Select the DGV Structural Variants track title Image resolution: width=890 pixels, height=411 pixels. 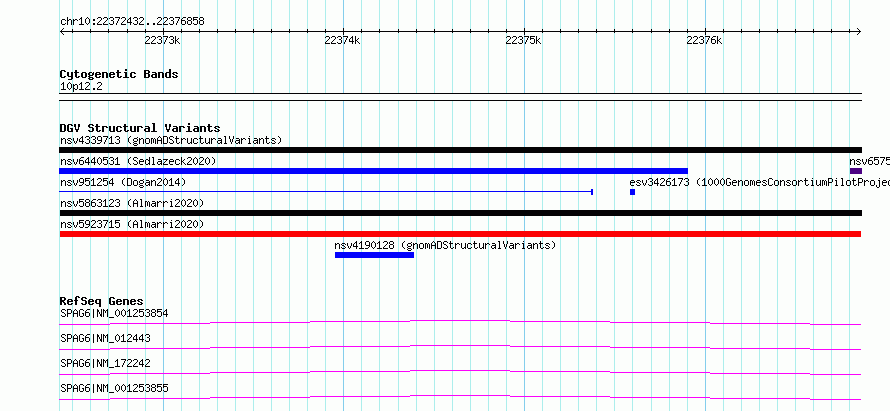click(140, 128)
